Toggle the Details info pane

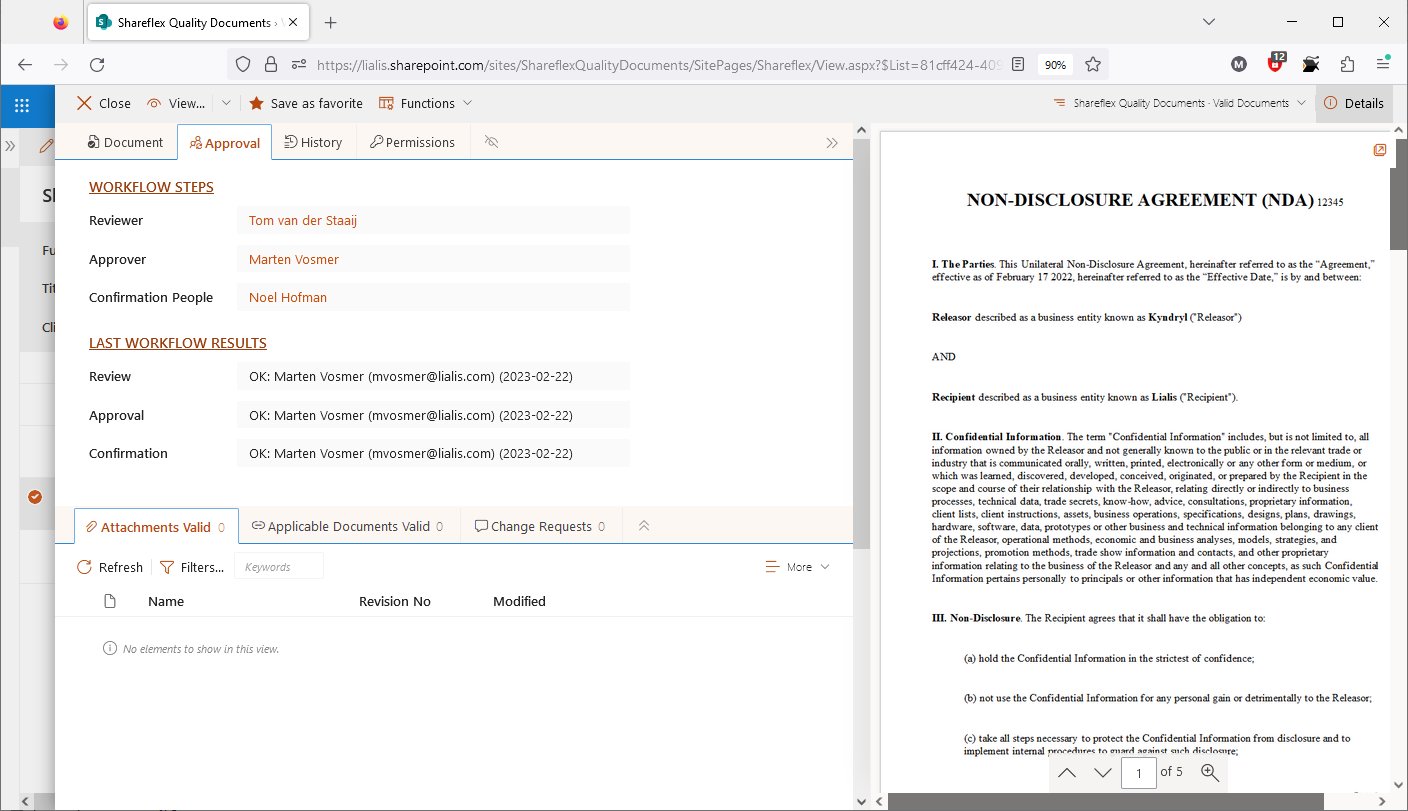[1354, 103]
